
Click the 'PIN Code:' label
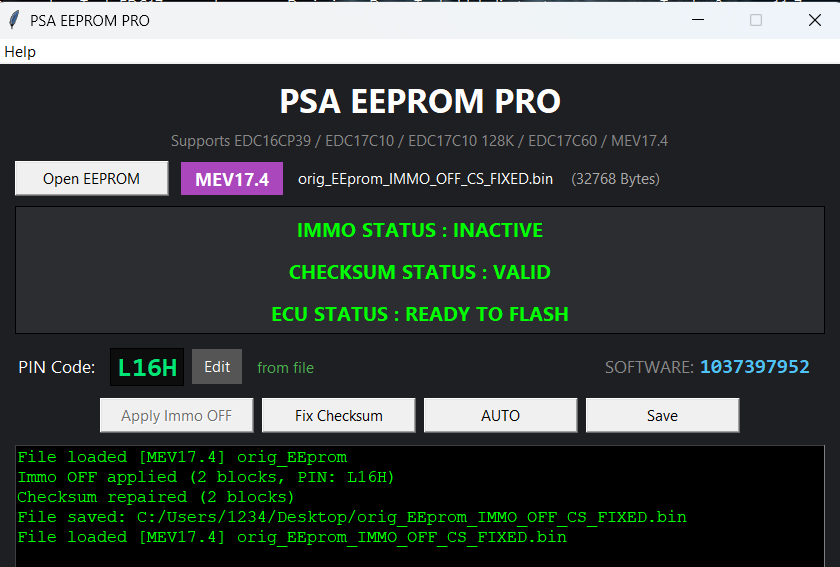[57, 367]
